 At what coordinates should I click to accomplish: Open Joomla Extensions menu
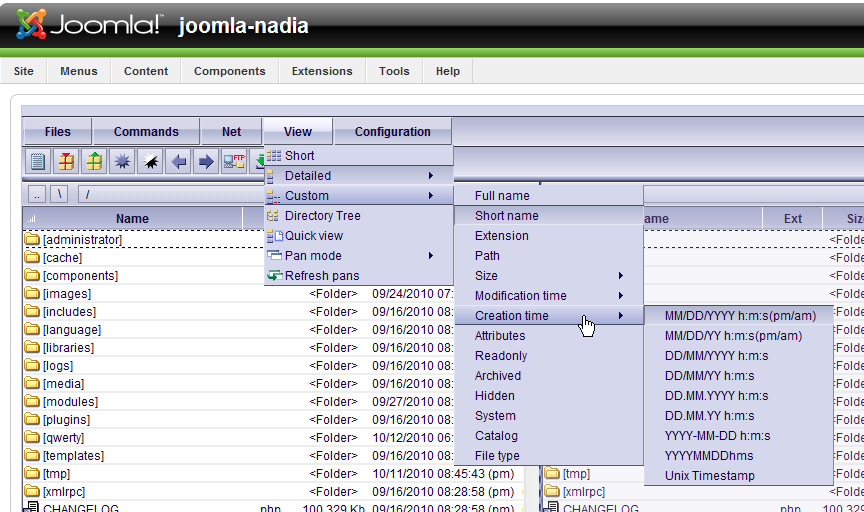click(x=322, y=71)
